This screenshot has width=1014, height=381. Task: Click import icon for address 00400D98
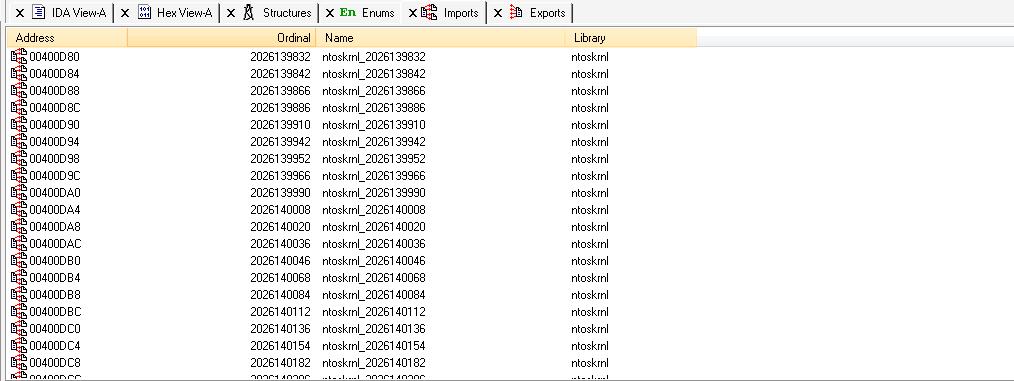point(19,158)
